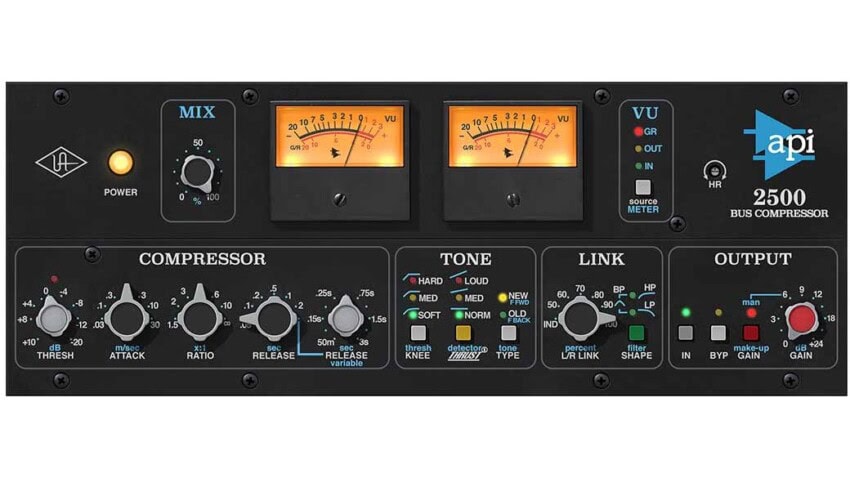850x478 pixels.
Task: Click the VU section title
Action: 645,113
